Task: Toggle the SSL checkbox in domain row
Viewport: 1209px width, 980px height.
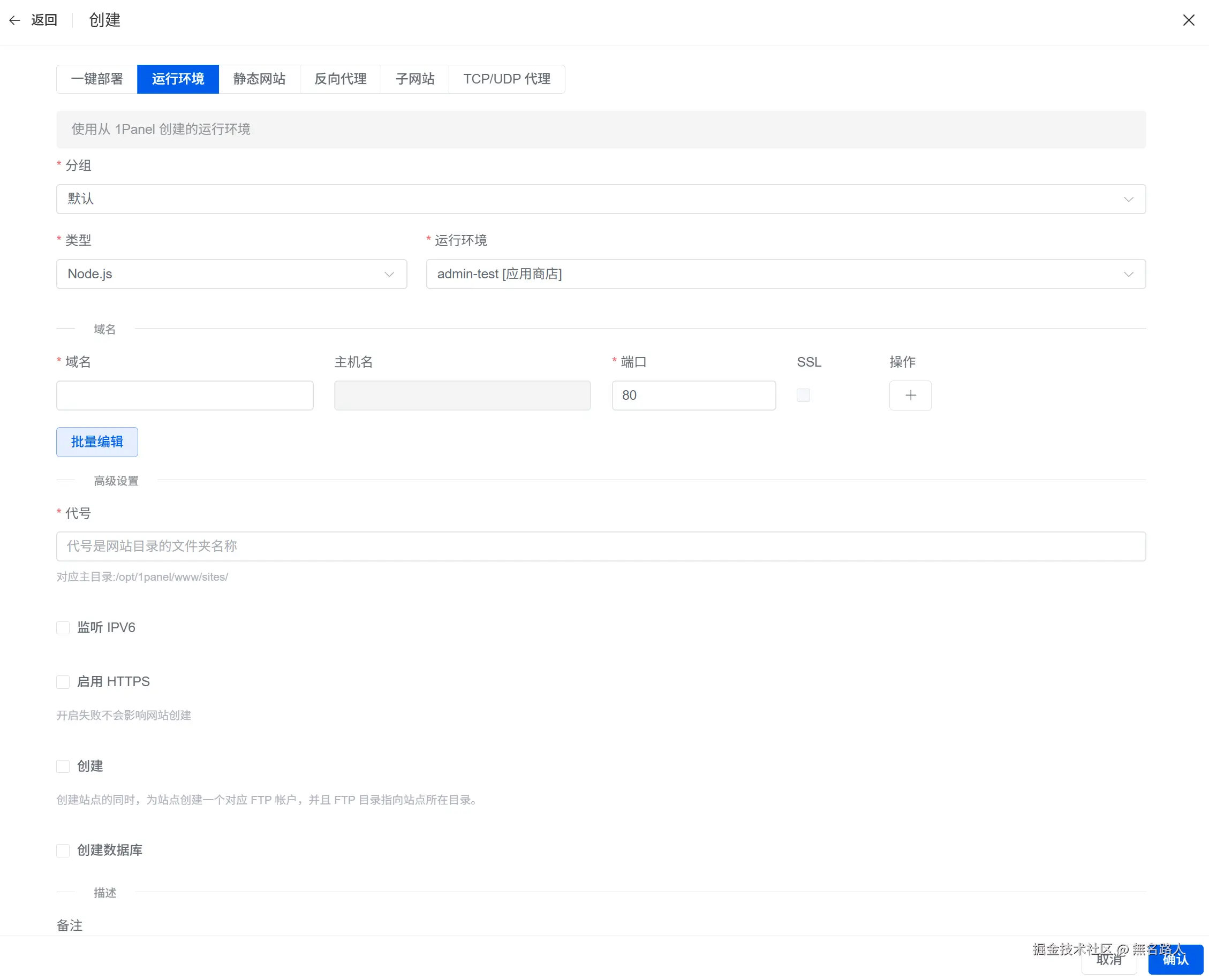Action: (x=803, y=395)
